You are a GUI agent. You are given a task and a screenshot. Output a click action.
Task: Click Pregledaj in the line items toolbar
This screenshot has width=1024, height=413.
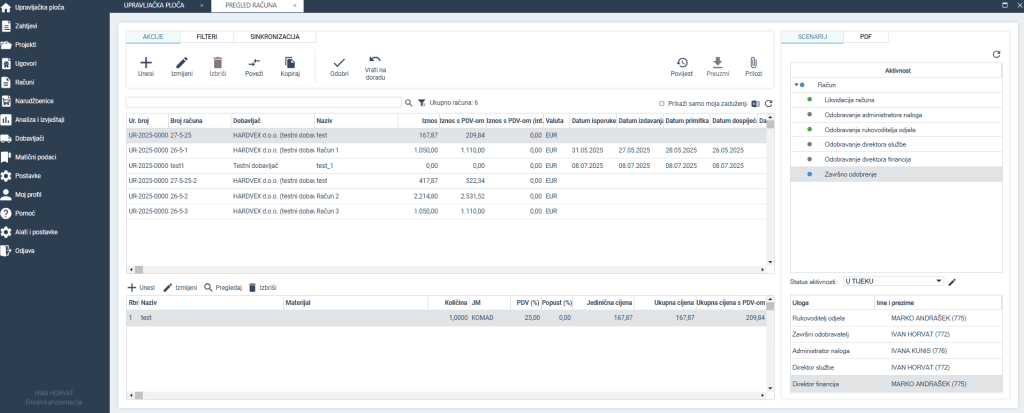coord(222,287)
